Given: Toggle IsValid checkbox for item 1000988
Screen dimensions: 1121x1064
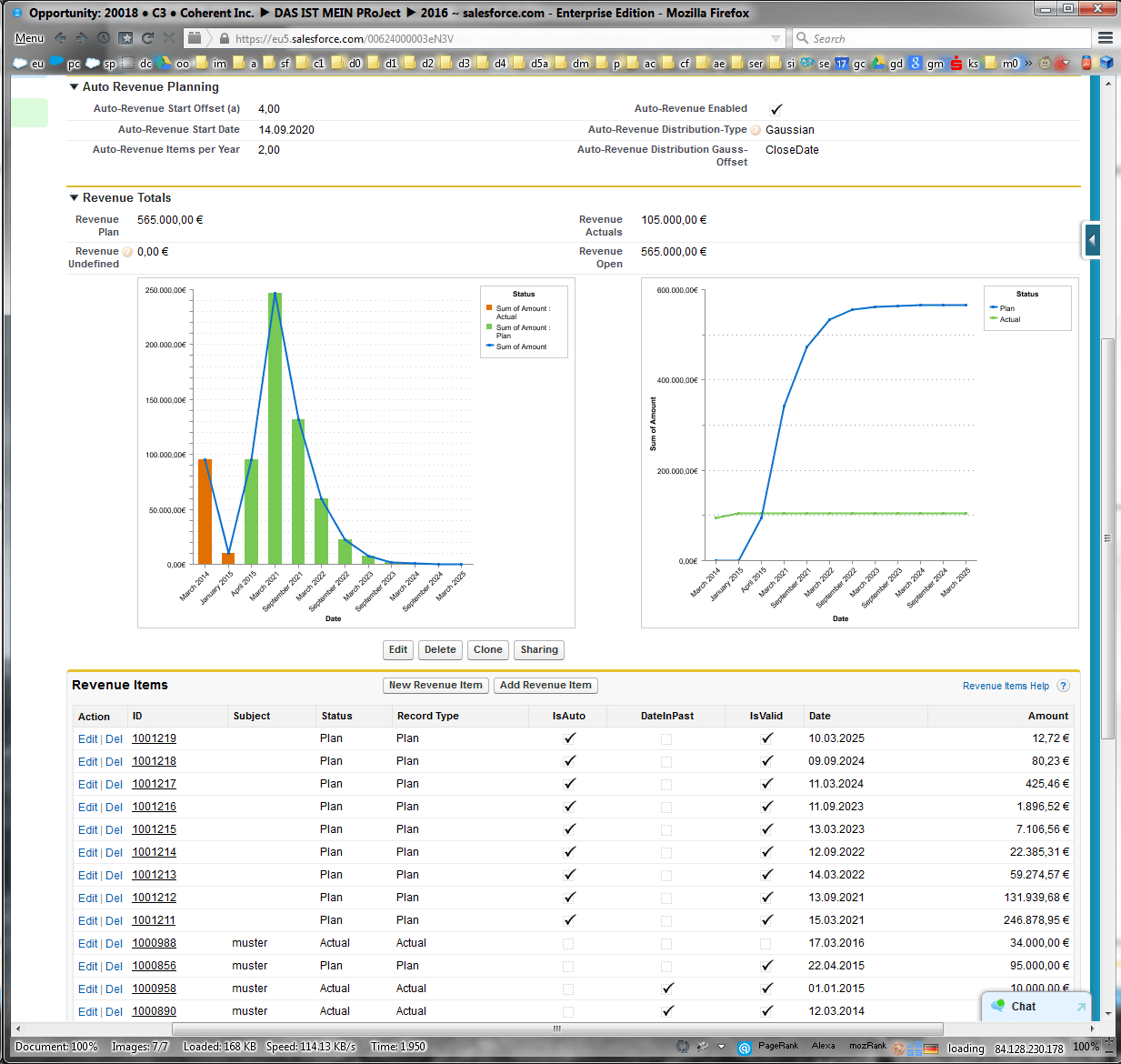Looking at the screenshot, I should (x=766, y=944).
